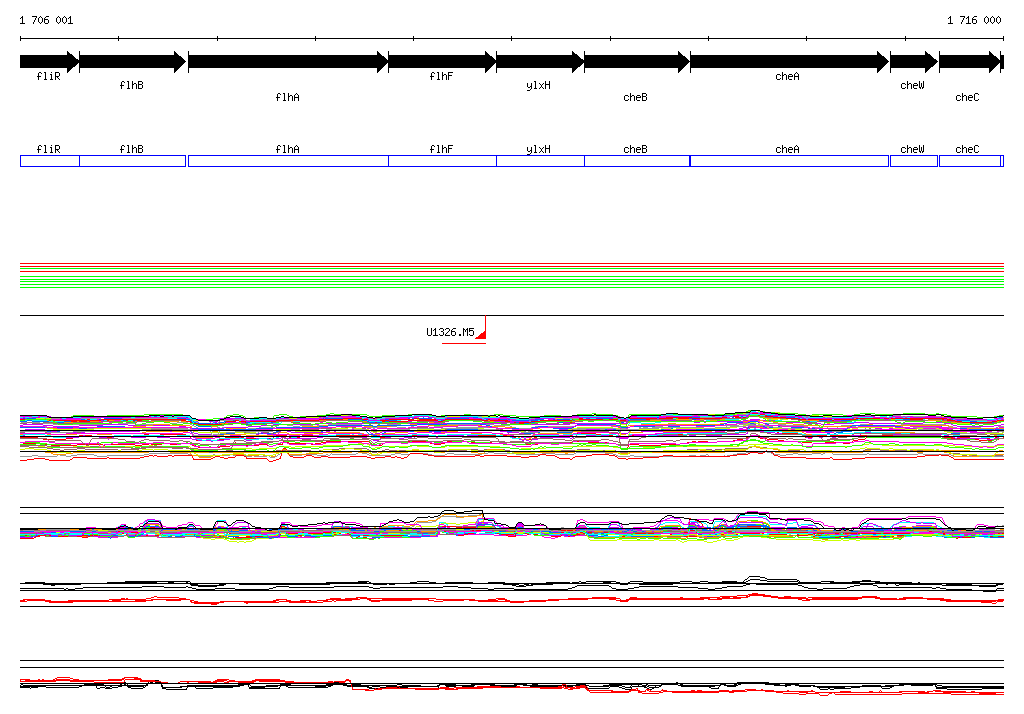Click the ylxH black gene arrow
Viewport: 1024px width, 714px height.
[x=540, y=62]
